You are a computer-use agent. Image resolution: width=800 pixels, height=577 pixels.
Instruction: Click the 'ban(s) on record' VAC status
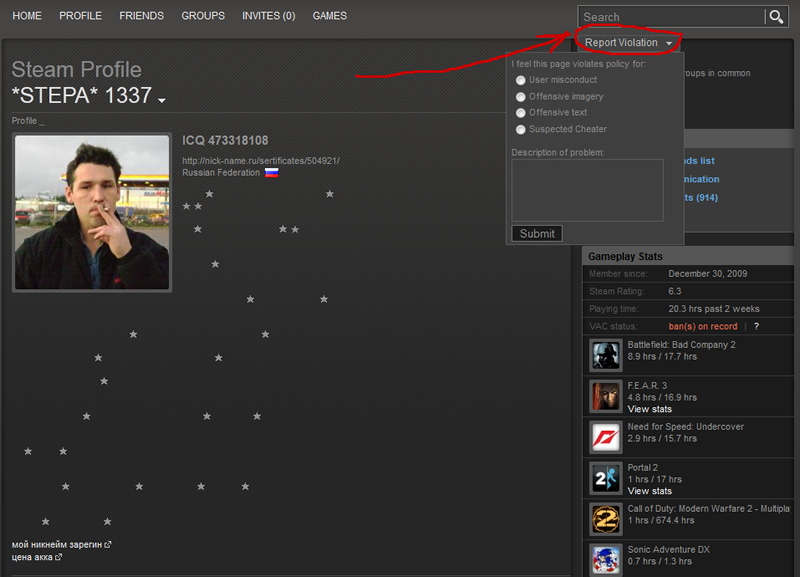[x=703, y=327]
